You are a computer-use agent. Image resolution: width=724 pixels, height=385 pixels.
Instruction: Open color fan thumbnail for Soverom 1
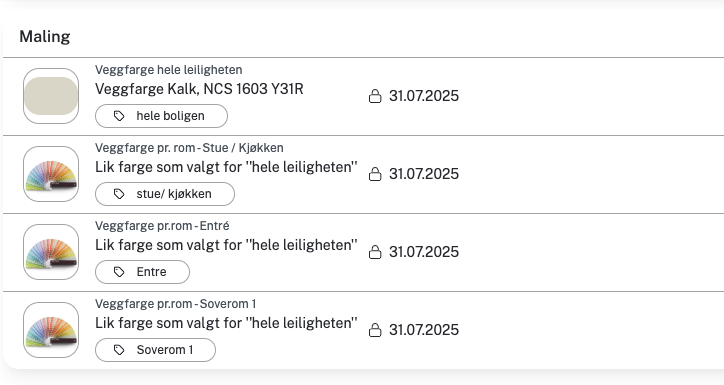click(51, 330)
